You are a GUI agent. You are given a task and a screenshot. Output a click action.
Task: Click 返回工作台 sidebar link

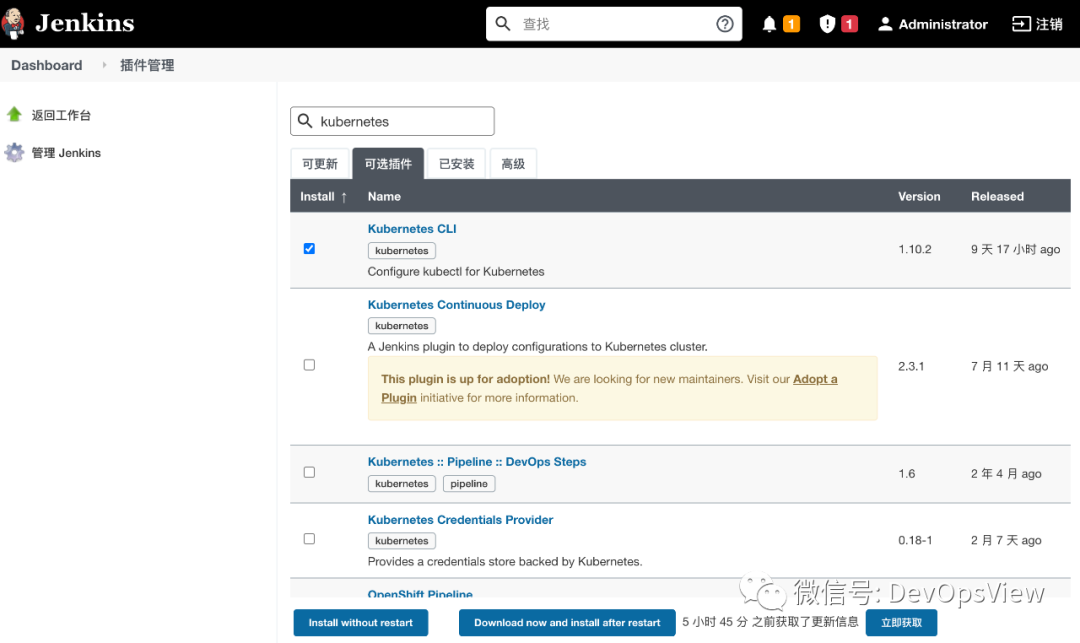point(61,115)
